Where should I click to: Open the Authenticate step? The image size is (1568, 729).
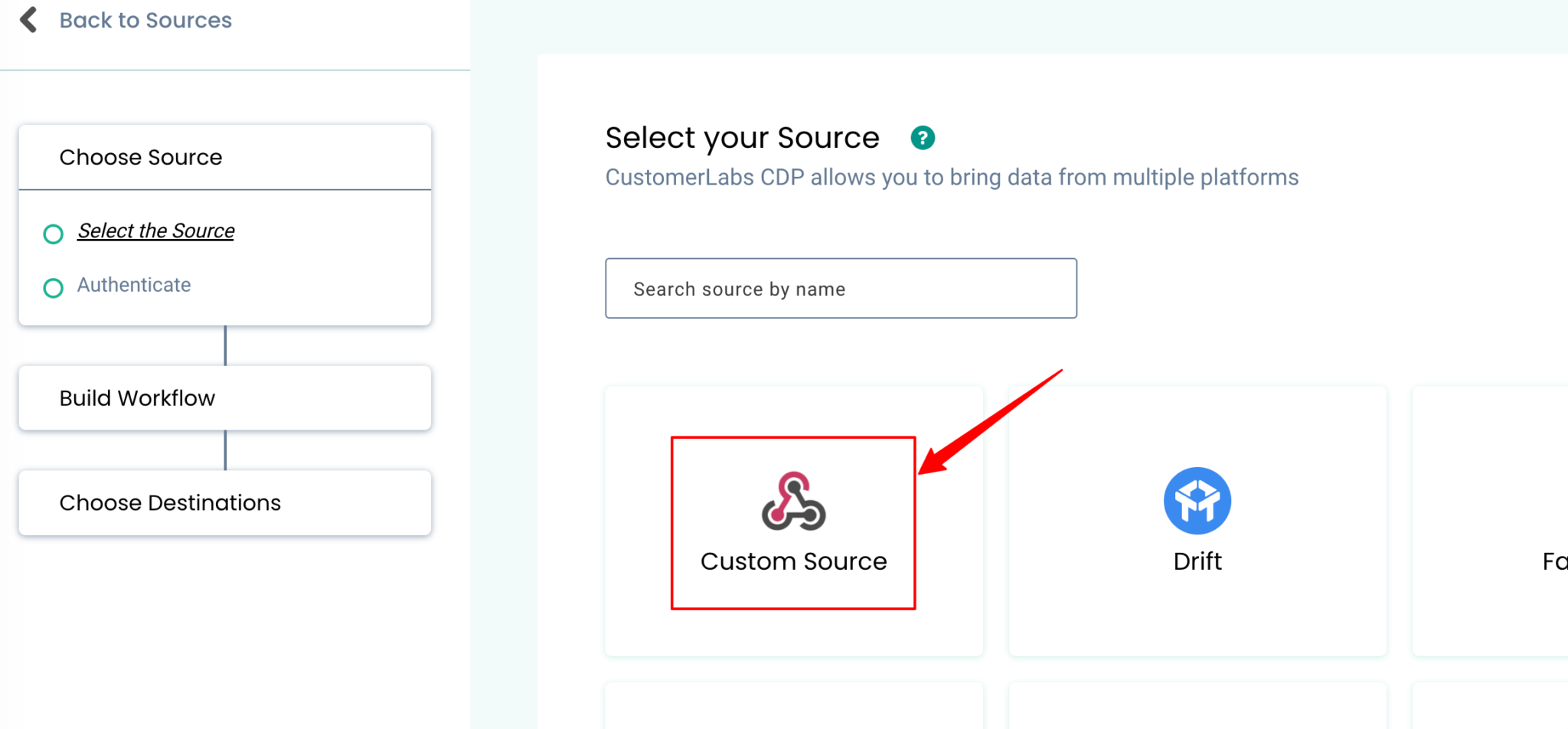point(134,285)
